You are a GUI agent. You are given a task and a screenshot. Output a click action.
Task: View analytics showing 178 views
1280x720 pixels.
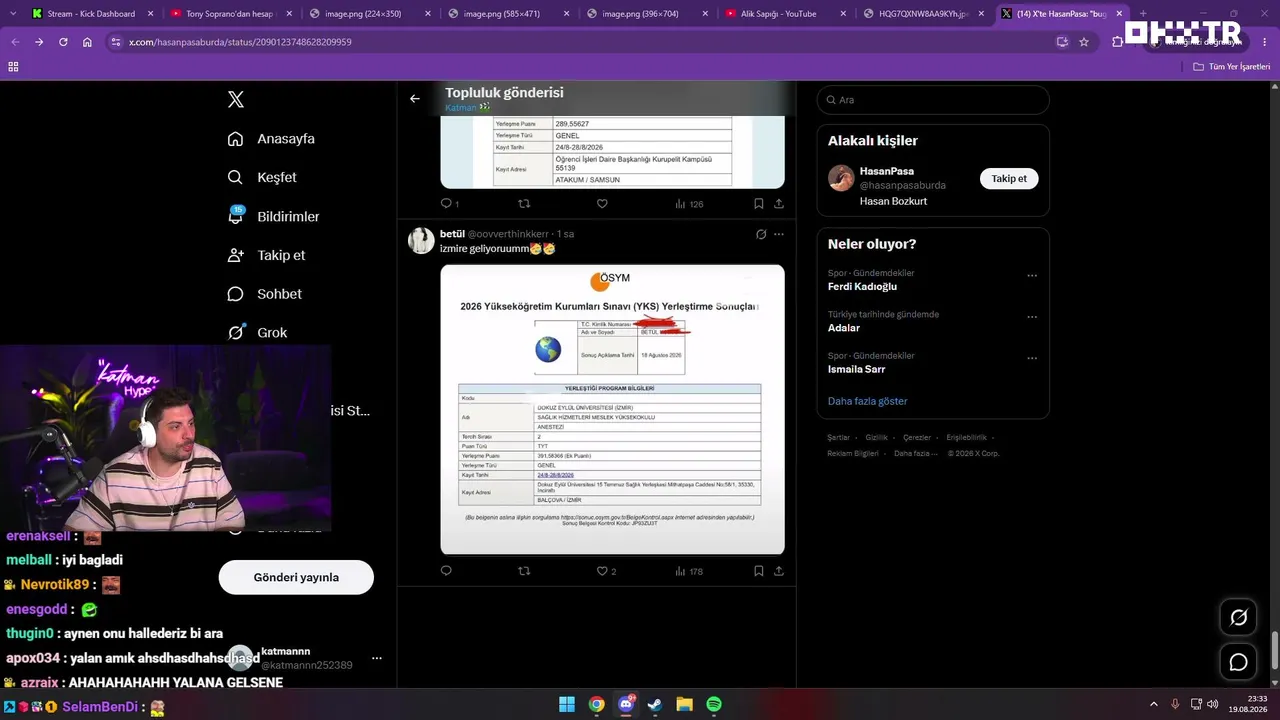[x=689, y=571]
